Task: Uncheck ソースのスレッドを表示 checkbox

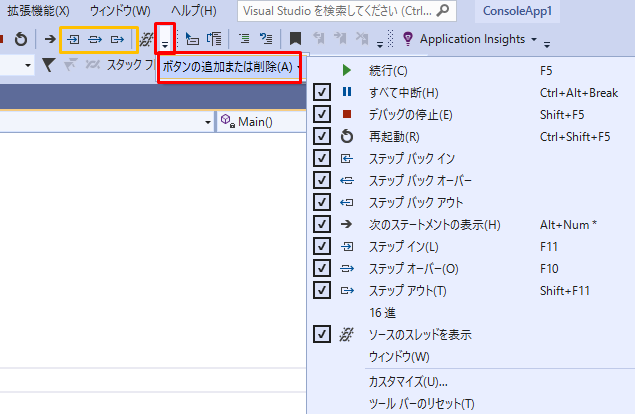Action: (x=322, y=334)
